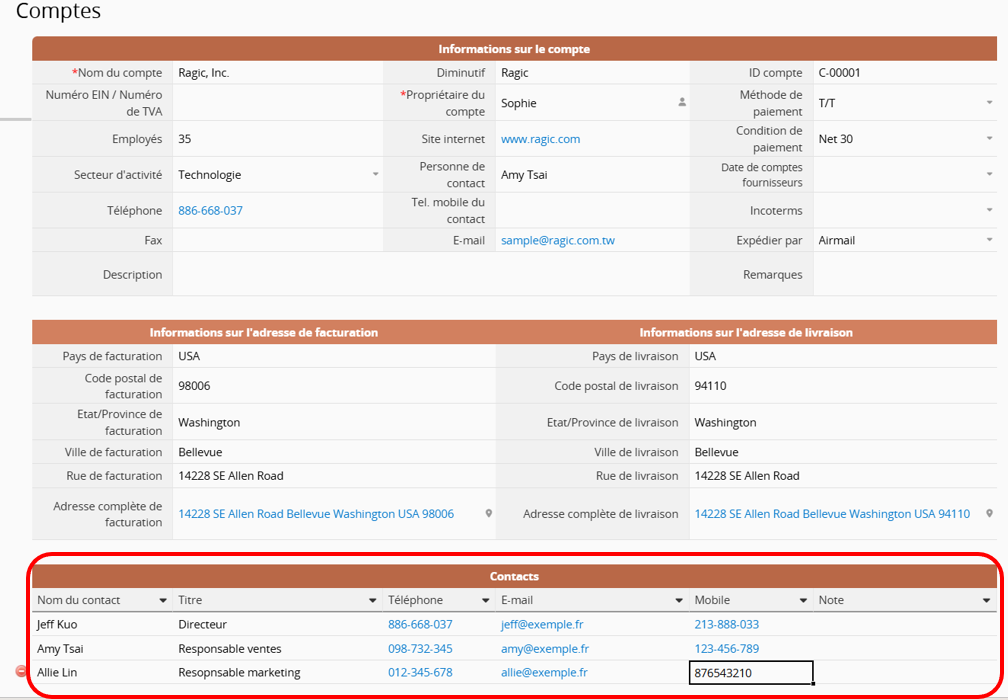
Task: Click the Mobile field containing 876543210
Action: 750,673
